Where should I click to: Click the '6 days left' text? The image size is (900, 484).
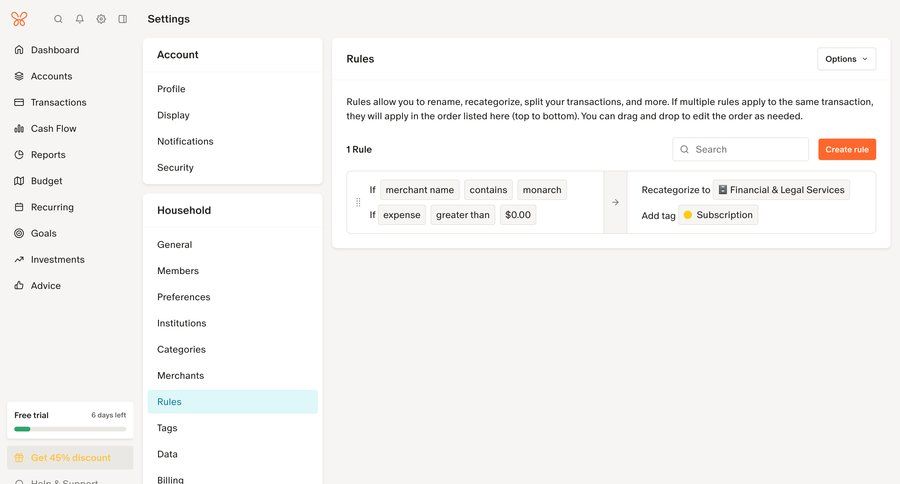[x=108, y=415]
